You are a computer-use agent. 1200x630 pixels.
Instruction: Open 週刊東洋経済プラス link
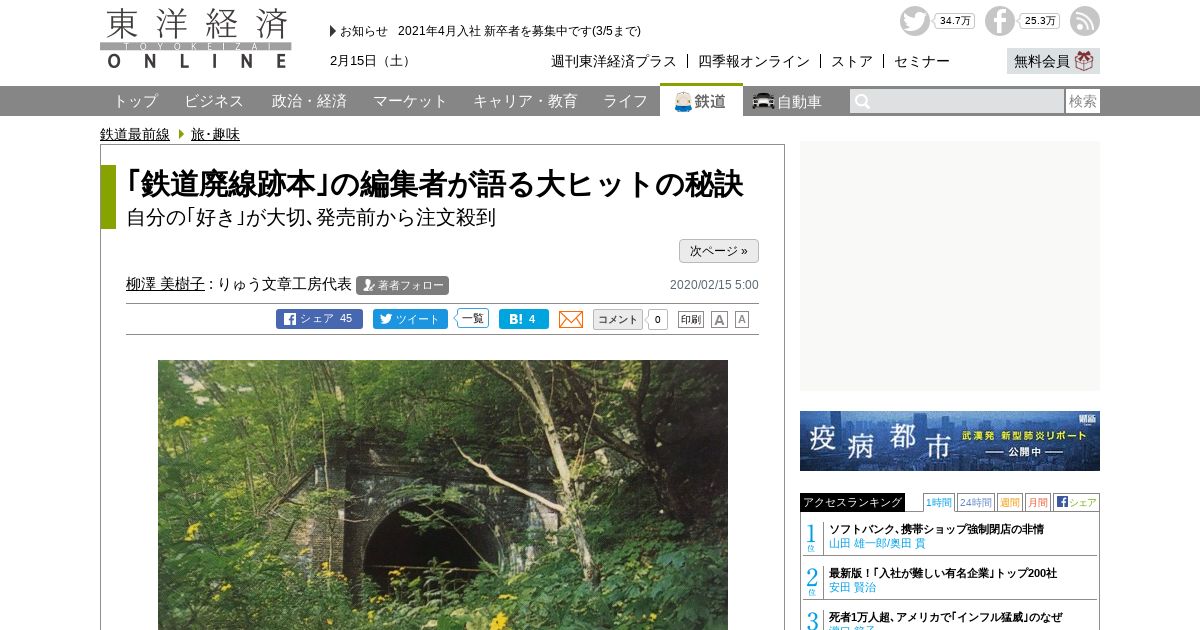613,61
